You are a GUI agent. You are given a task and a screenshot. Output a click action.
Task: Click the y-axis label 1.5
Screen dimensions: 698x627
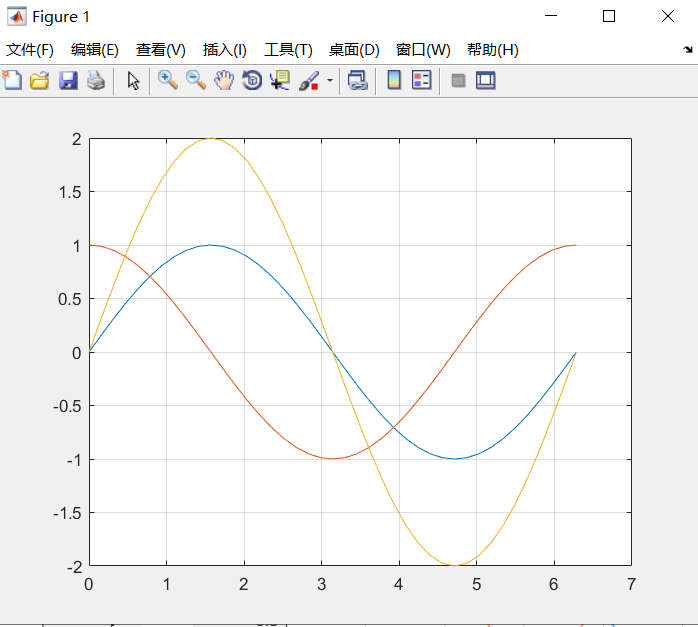pyautogui.click(x=70, y=192)
